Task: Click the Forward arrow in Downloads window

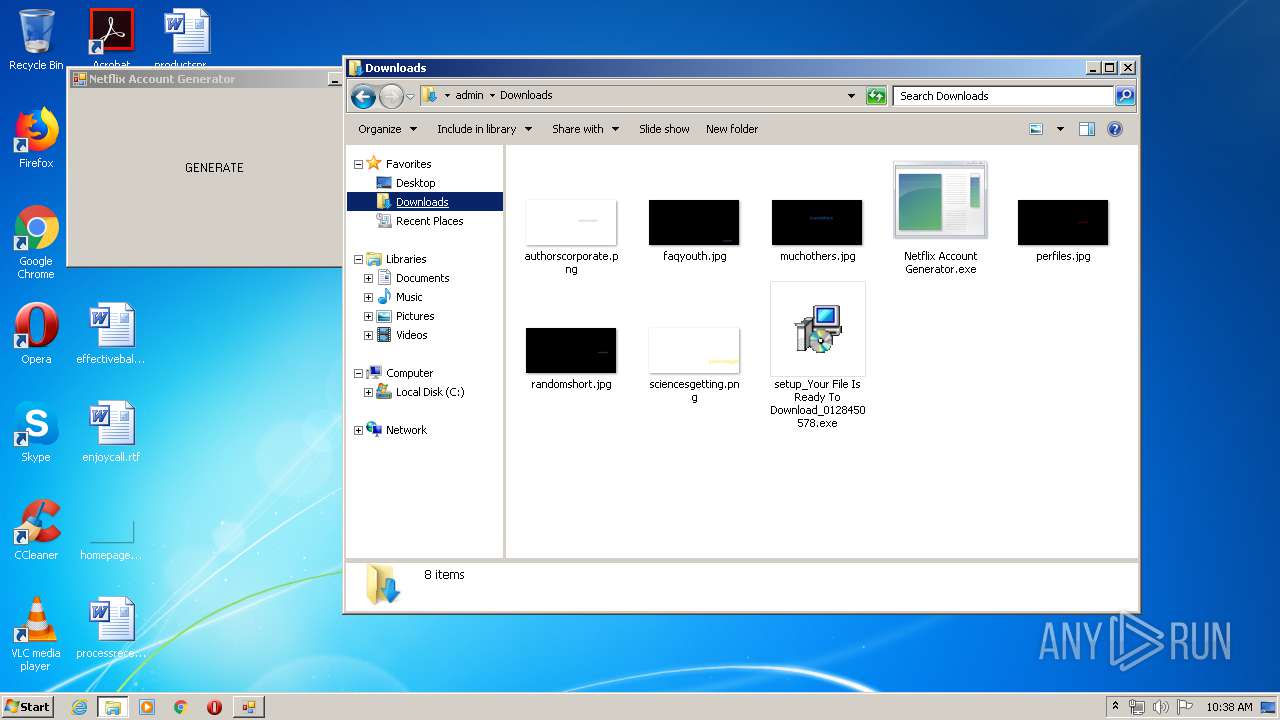Action: 391,96
